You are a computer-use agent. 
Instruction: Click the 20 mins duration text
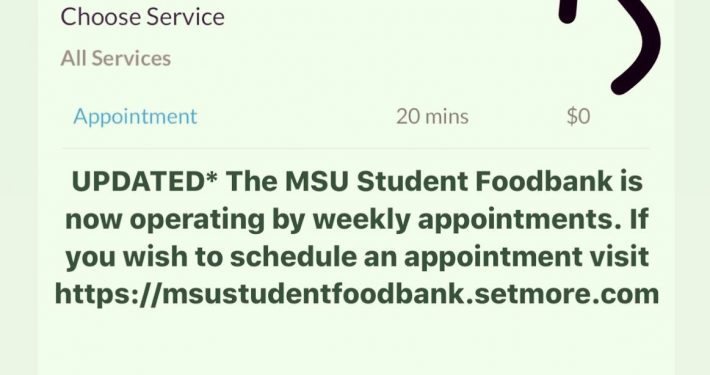(432, 117)
